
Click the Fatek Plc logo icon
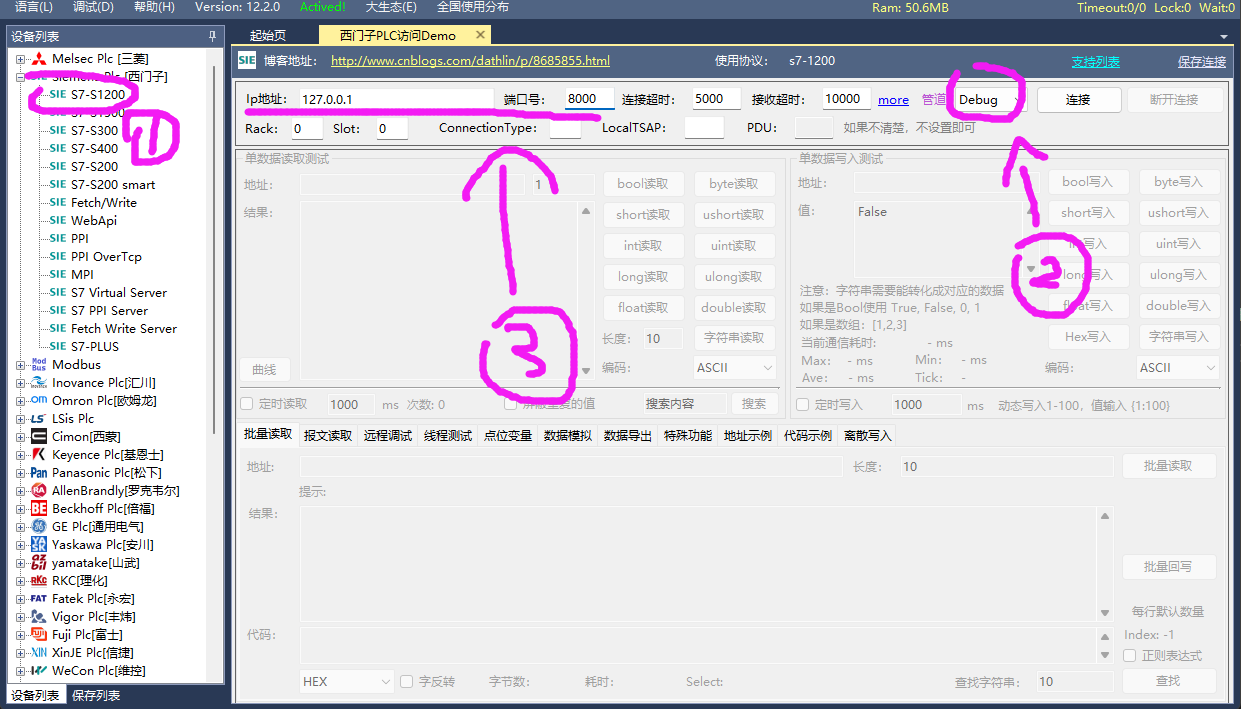tap(39, 598)
